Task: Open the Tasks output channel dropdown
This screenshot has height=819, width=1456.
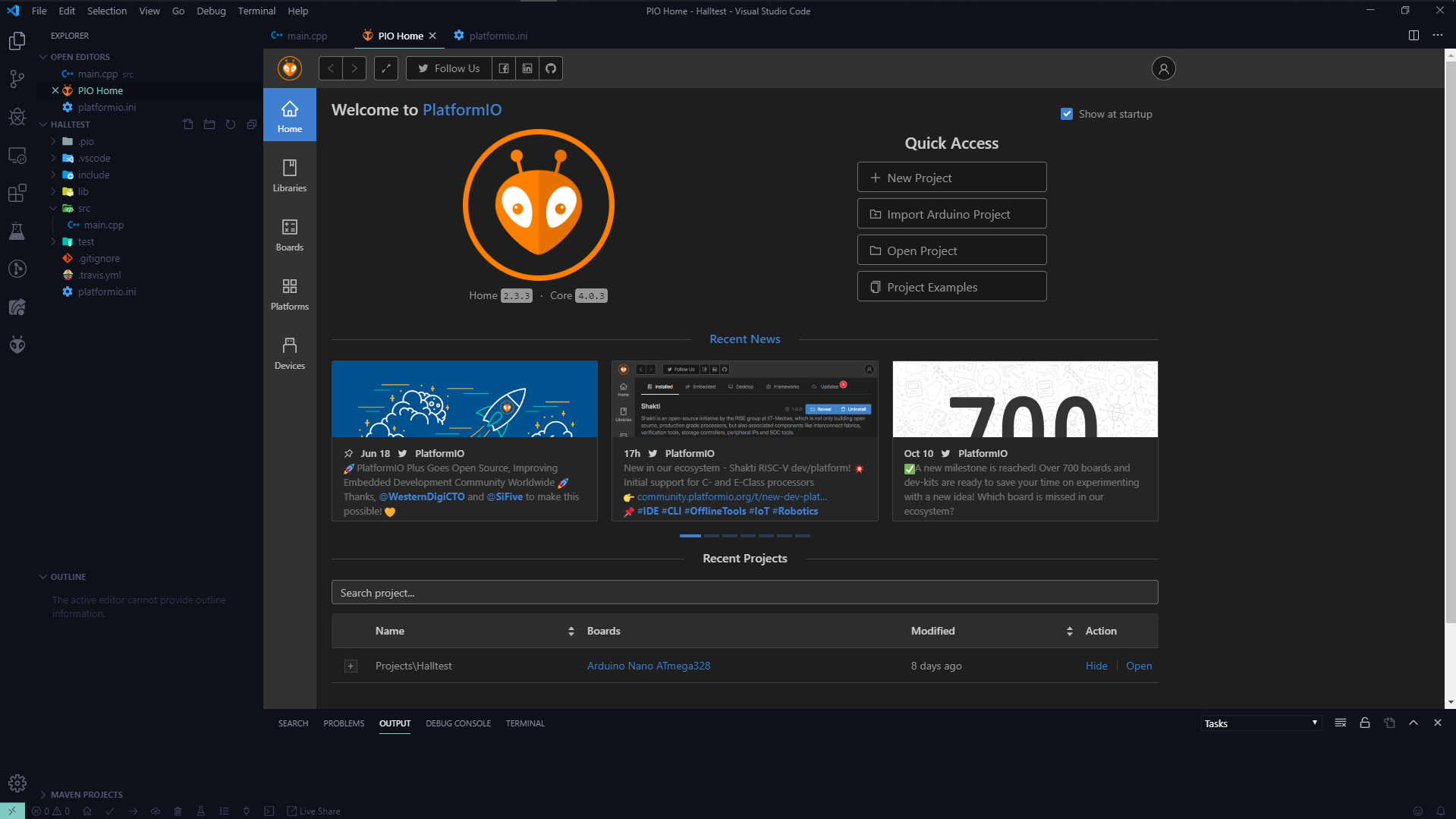Action: tap(1261, 723)
